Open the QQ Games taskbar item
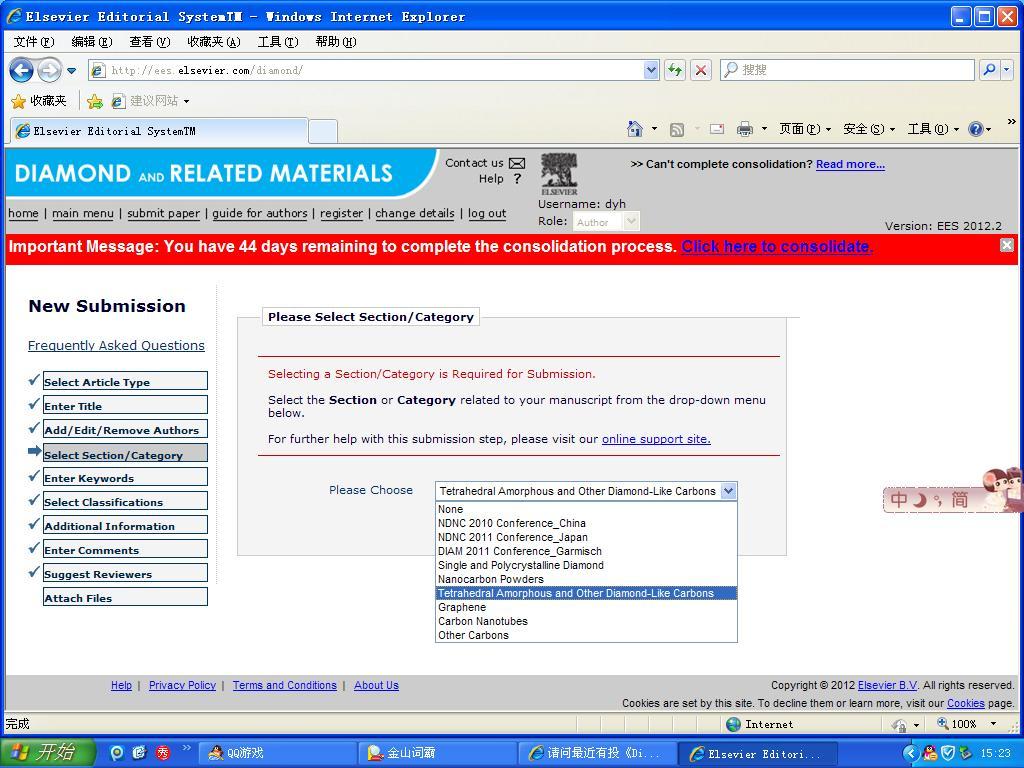 [276, 753]
